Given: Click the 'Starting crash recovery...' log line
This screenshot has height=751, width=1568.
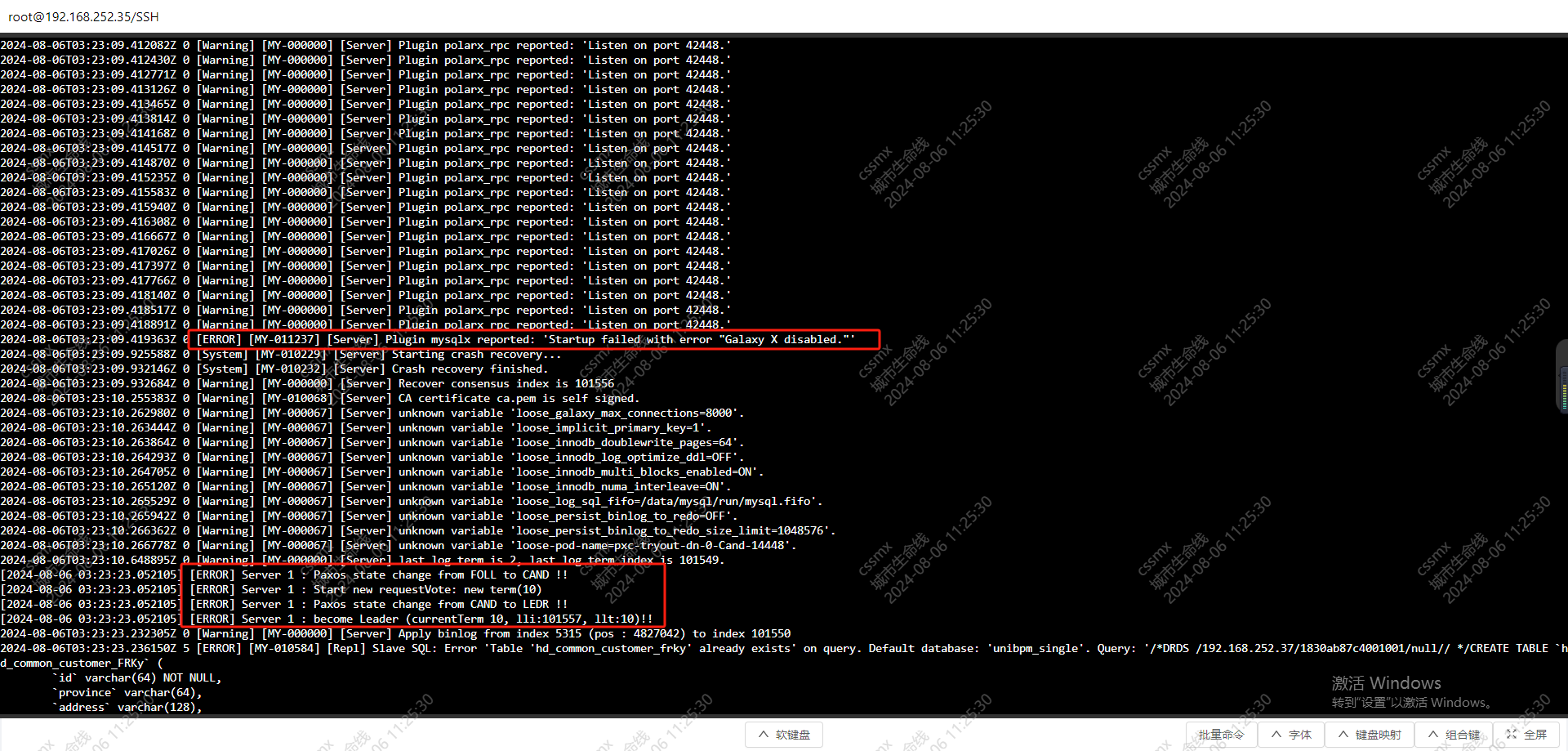Looking at the screenshot, I should point(281,355).
